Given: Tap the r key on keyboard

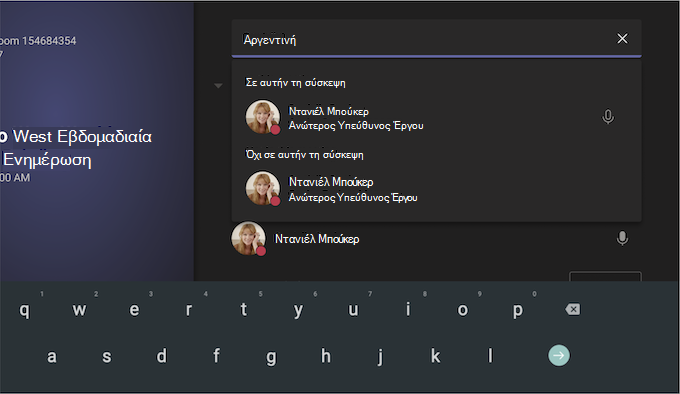Looking at the screenshot, I should point(189,310).
